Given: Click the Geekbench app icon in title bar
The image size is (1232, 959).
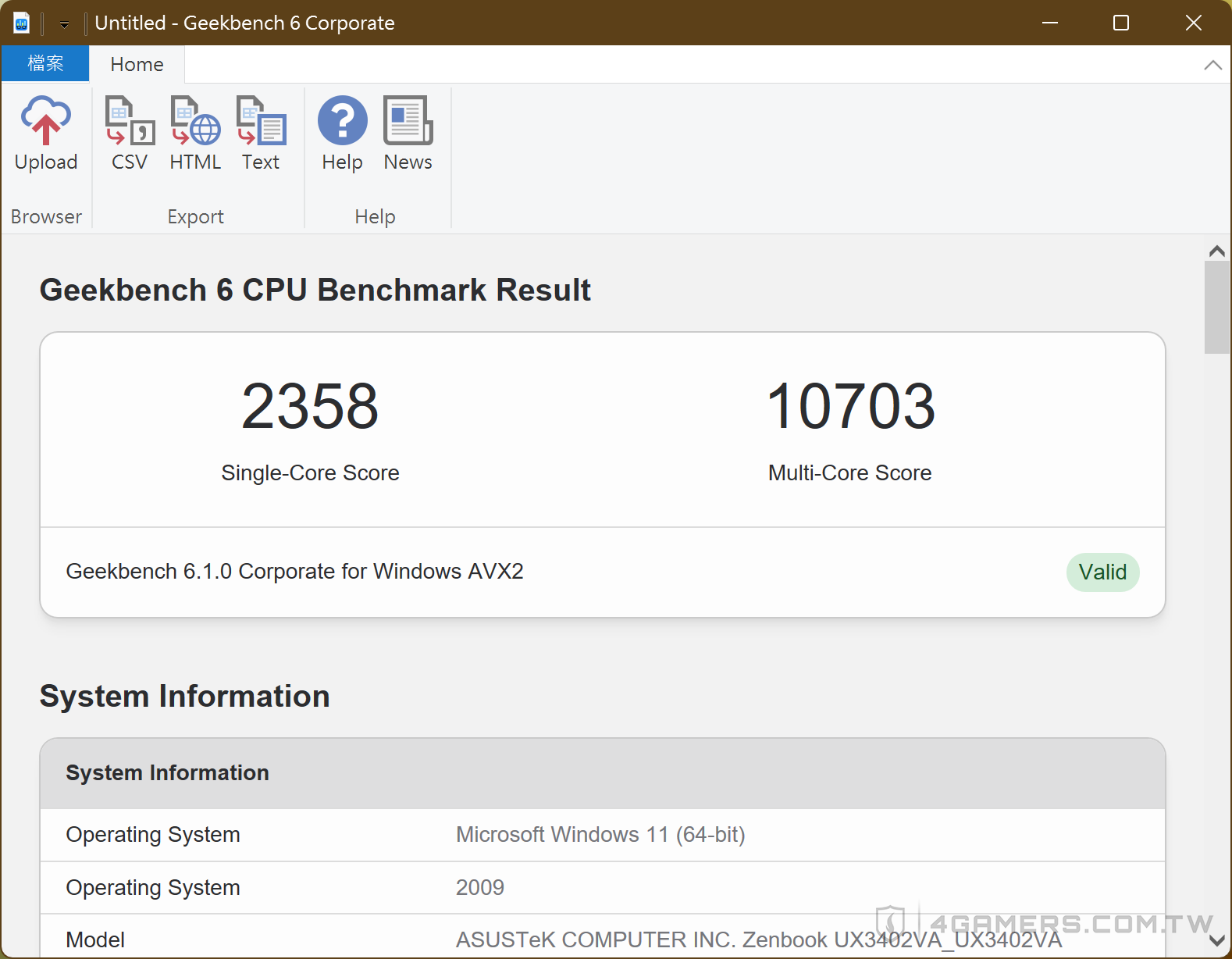Looking at the screenshot, I should click(21, 23).
